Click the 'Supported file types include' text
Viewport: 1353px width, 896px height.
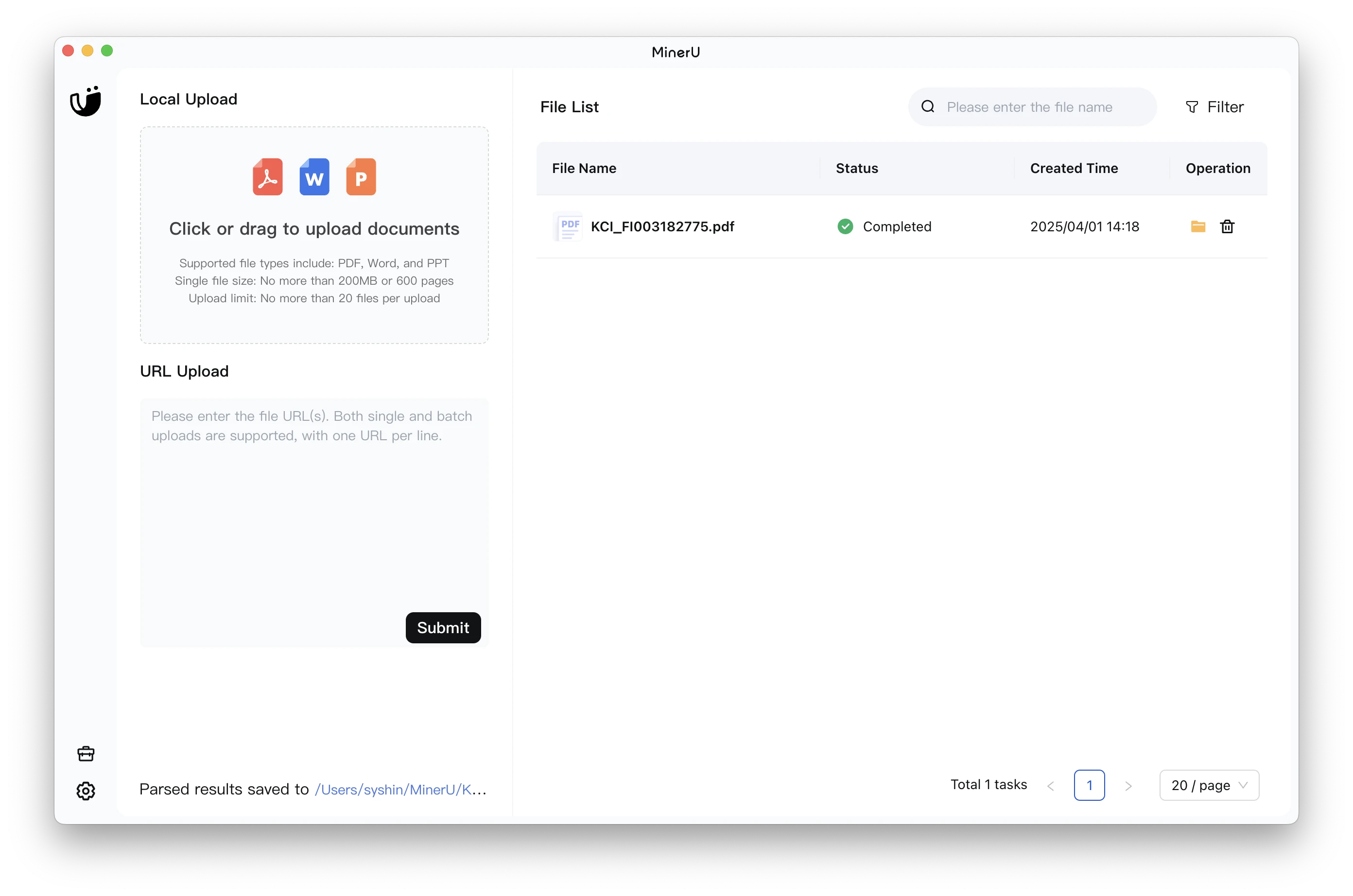point(314,263)
